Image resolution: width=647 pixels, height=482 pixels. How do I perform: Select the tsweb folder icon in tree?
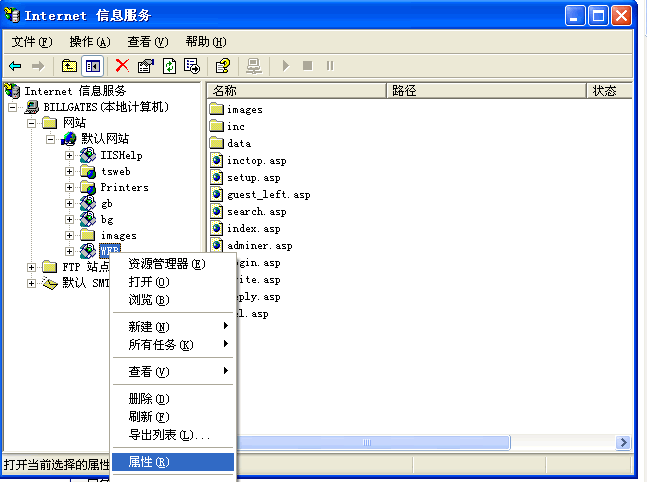click(x=88, y=171)
